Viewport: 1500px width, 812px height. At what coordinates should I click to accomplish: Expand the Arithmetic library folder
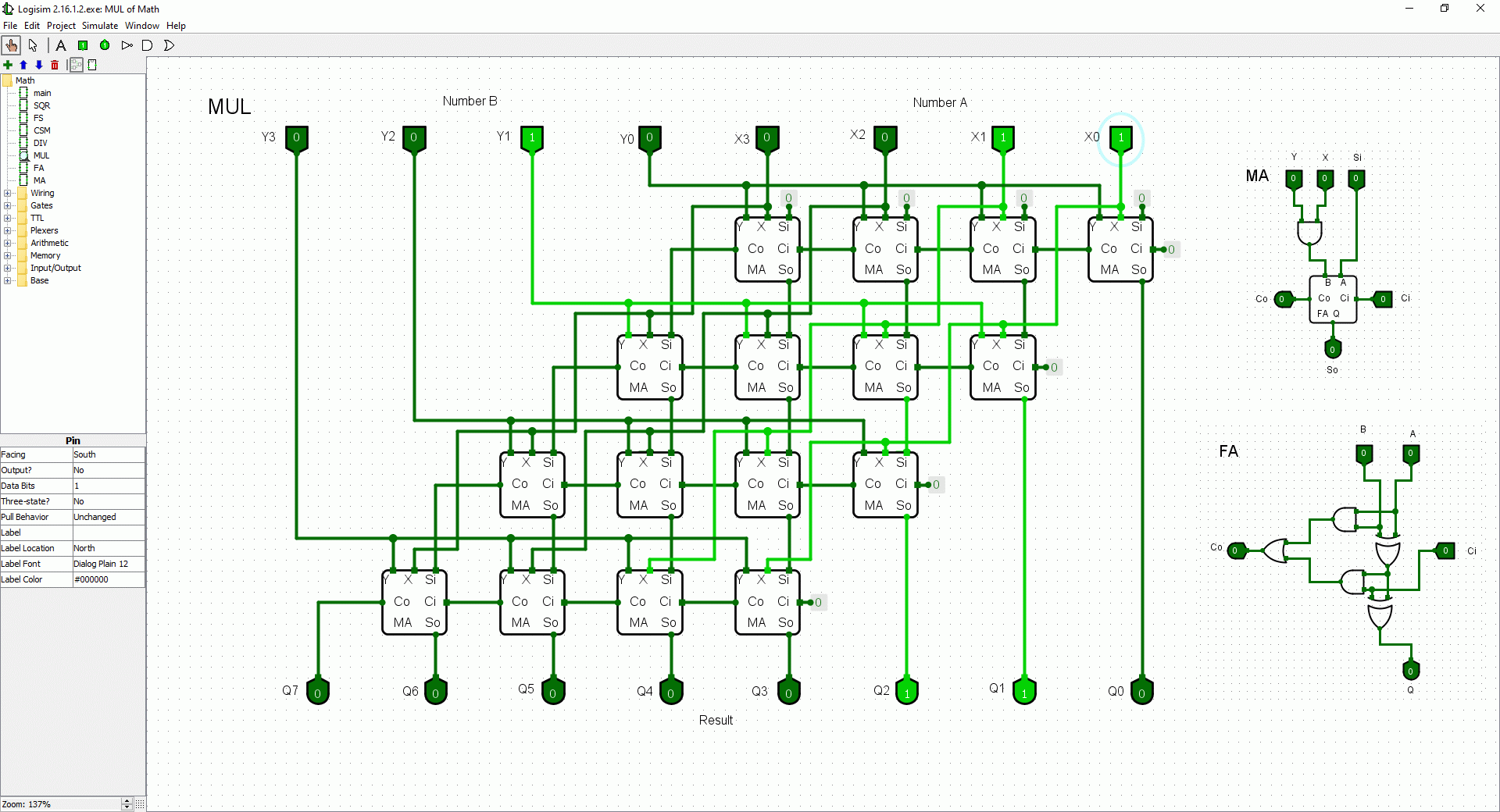pos(8,243)
